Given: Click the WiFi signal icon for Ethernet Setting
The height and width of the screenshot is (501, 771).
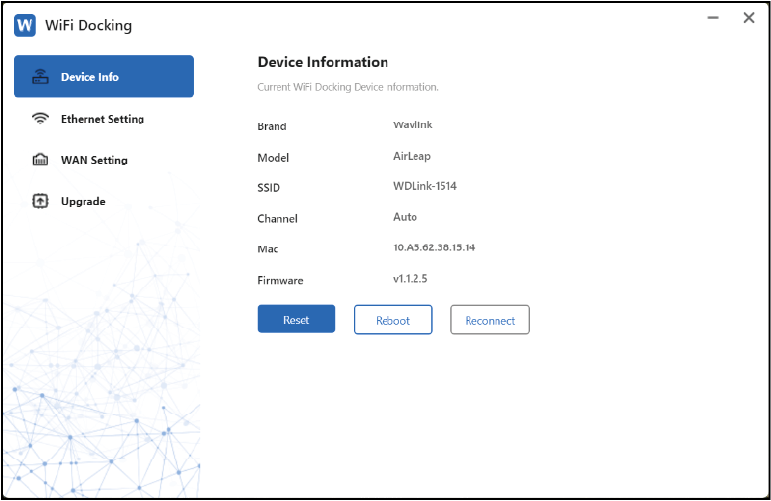Looking at the screenshot, I should click(x=41, y=119).
